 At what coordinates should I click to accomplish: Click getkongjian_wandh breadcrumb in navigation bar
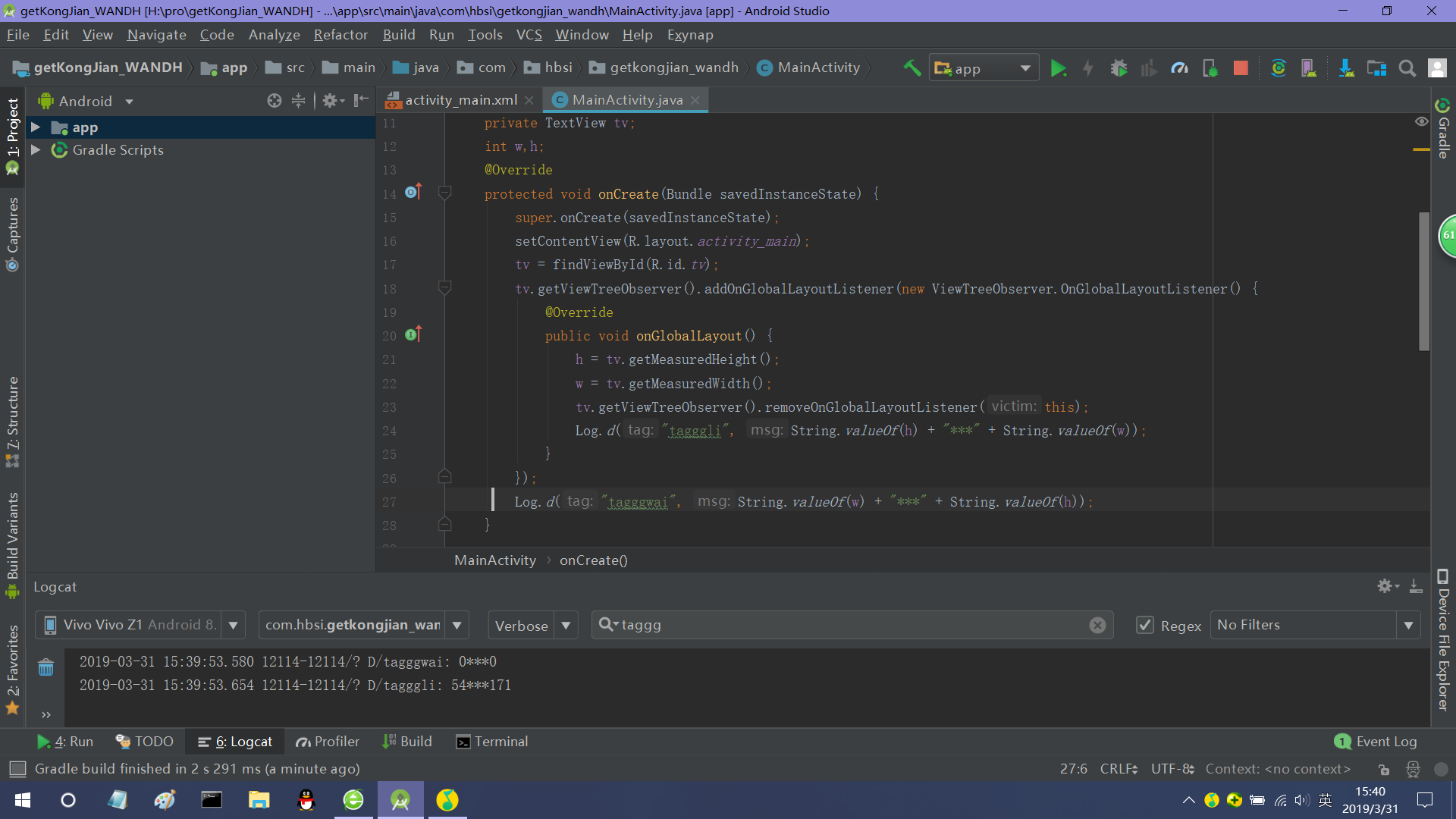(664, 67)
